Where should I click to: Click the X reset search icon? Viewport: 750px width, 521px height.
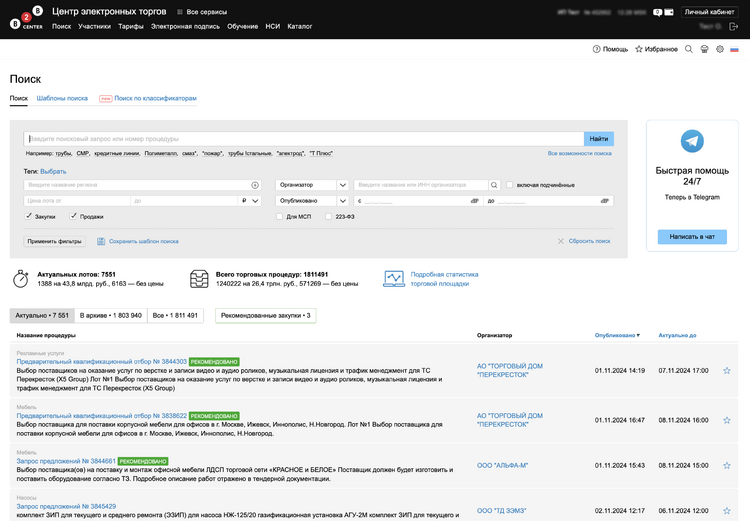pos(561,241)
